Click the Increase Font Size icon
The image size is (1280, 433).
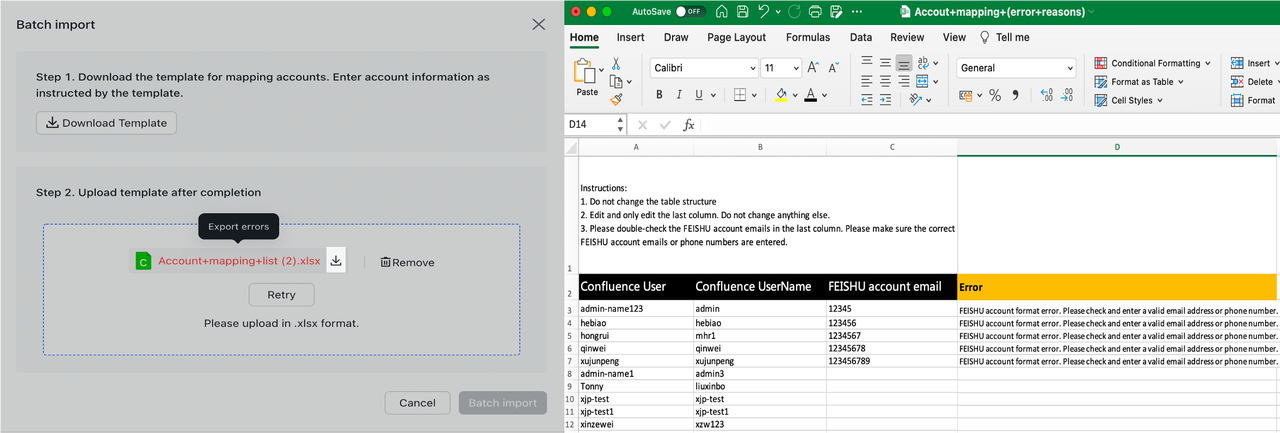pos(813,68)
